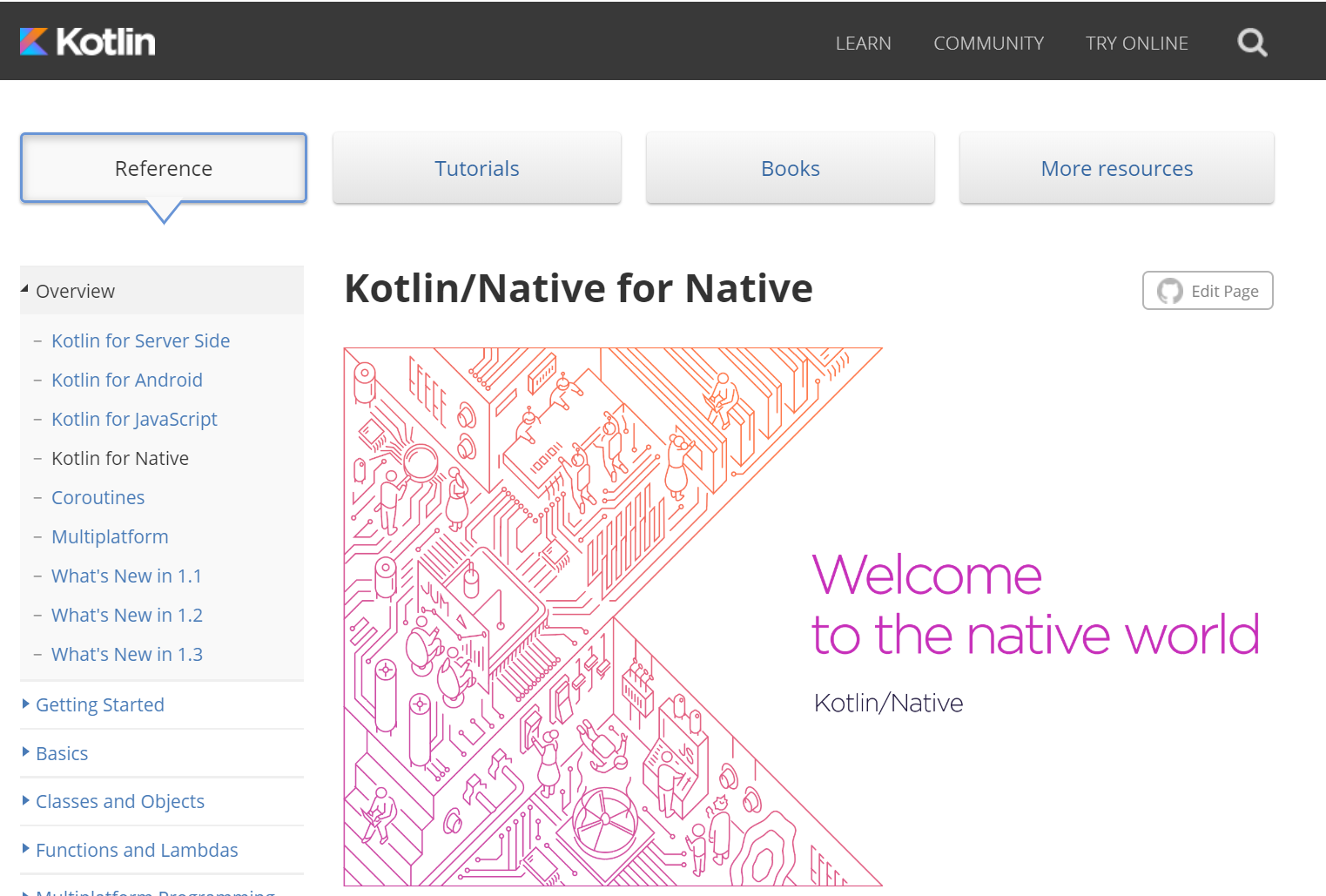Expand the Basics section arrow
The width and height of the screenshot is (1326, 896).
26,751
